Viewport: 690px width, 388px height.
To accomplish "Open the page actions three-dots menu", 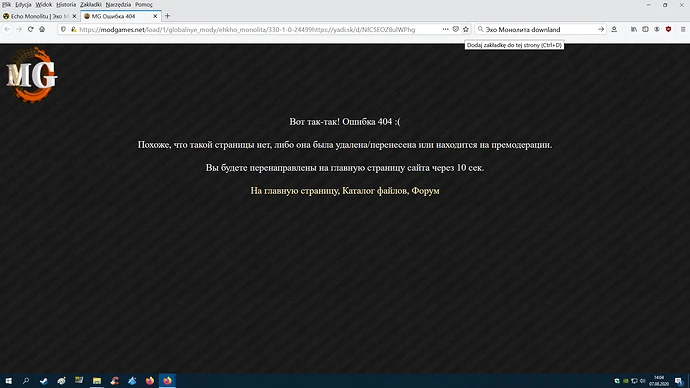I will click(x=445, y=29).
